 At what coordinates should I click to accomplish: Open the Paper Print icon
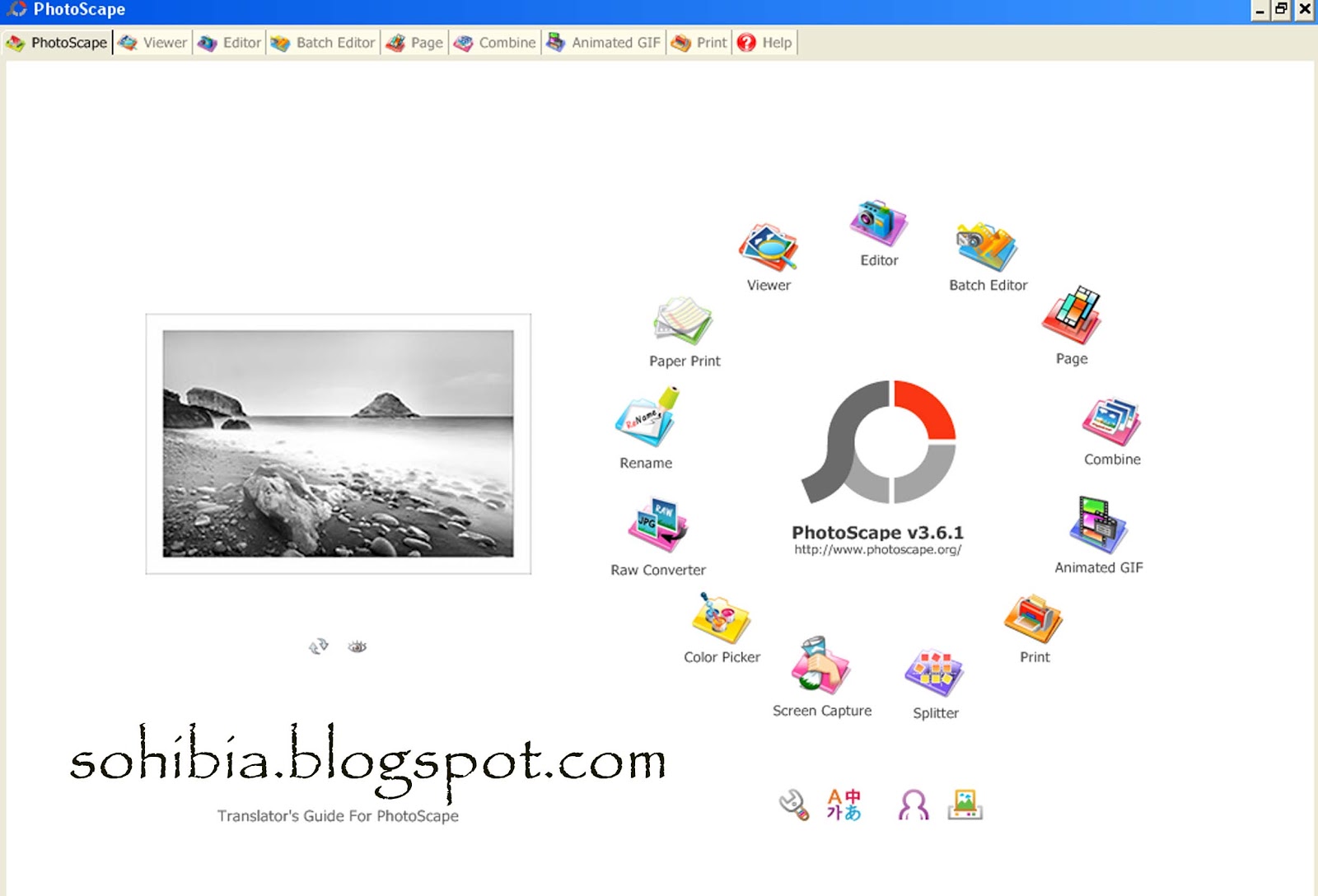pos(683,321)
